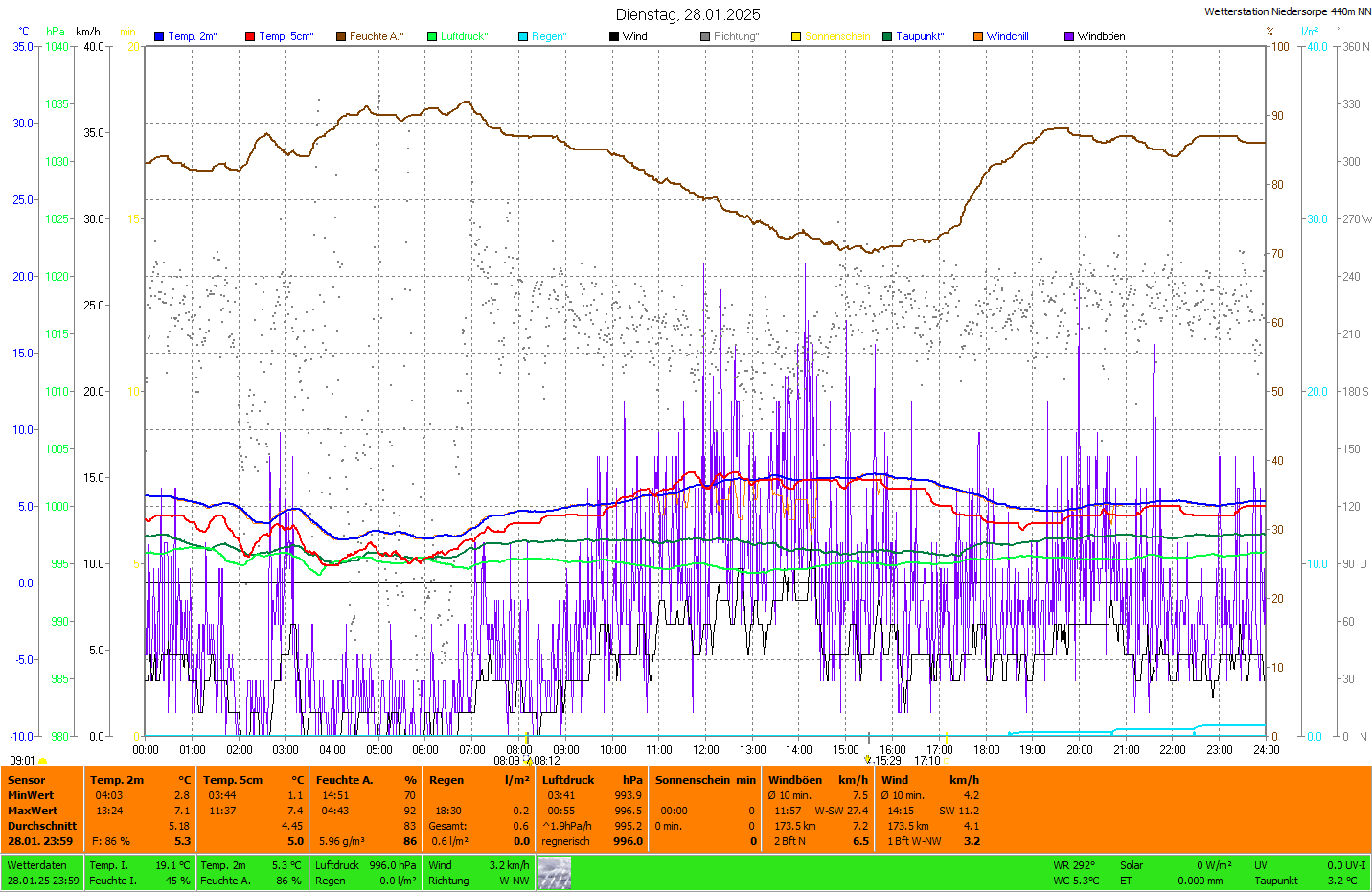Click the Sensor header in data table
The width and height of the screenshot is (1372, 892).
click(x=27, y=780)
